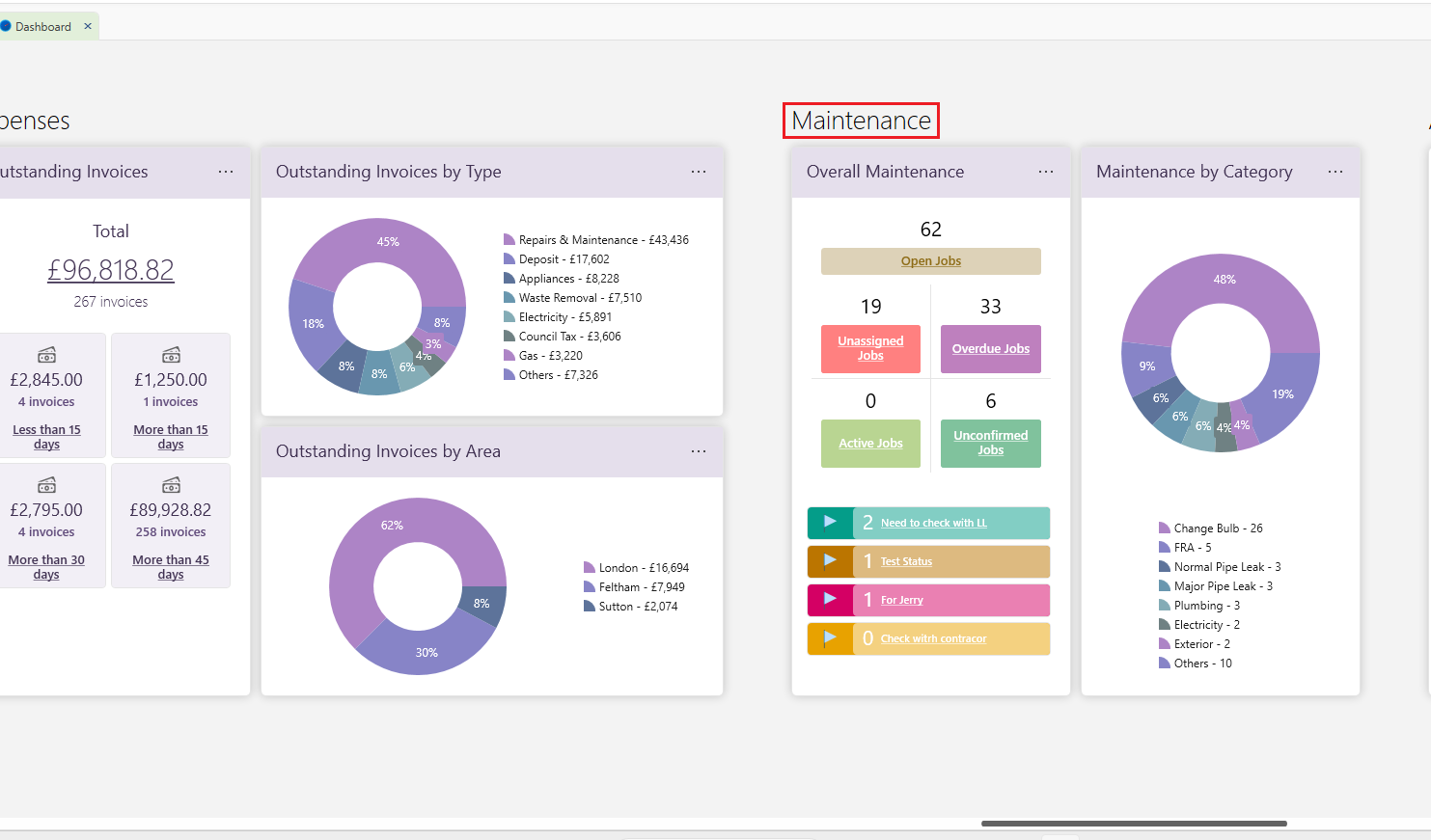
Task: Click the More than 45 days link
Action: [171, 567]
